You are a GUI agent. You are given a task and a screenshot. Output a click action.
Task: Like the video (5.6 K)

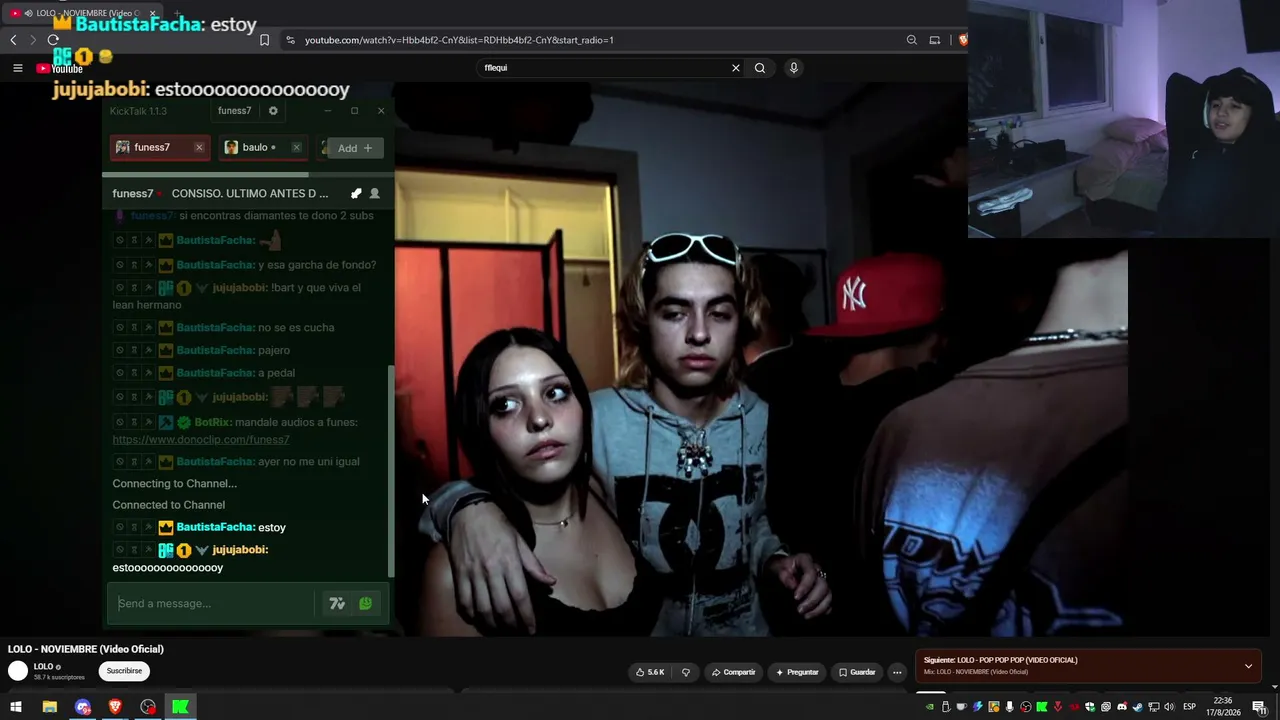650,672
